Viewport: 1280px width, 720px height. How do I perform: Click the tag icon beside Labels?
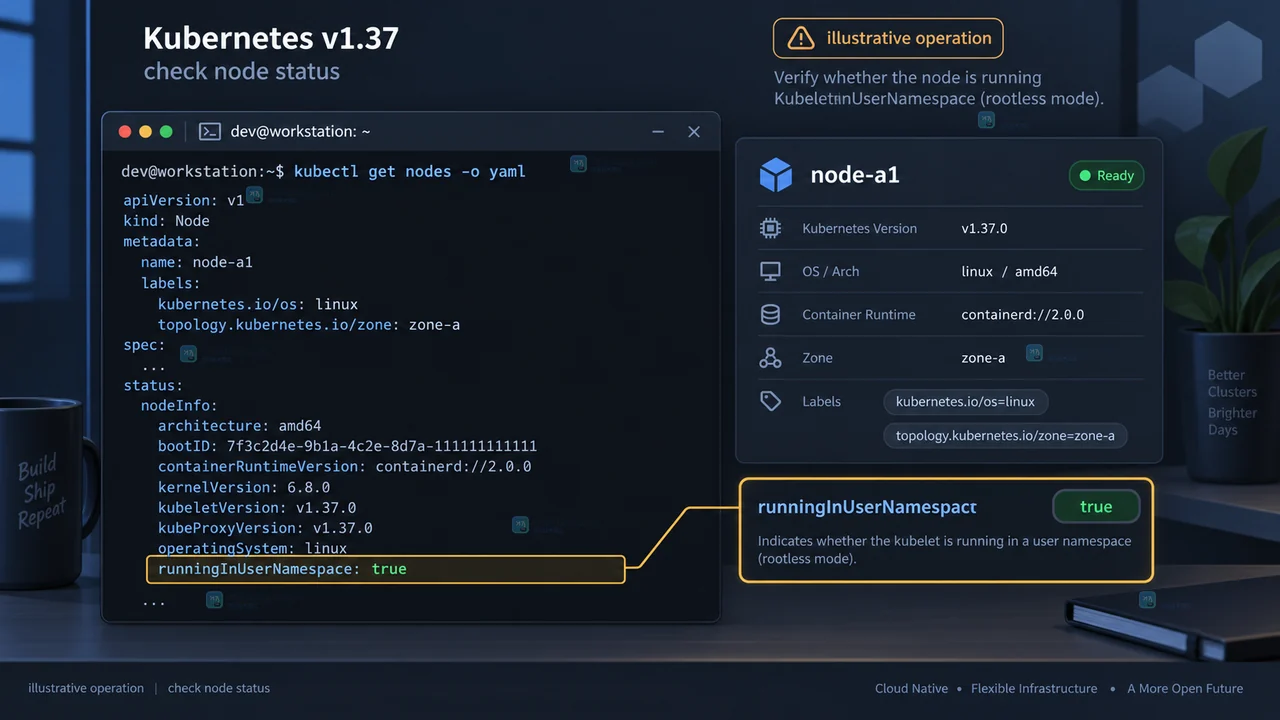point(770,401)
